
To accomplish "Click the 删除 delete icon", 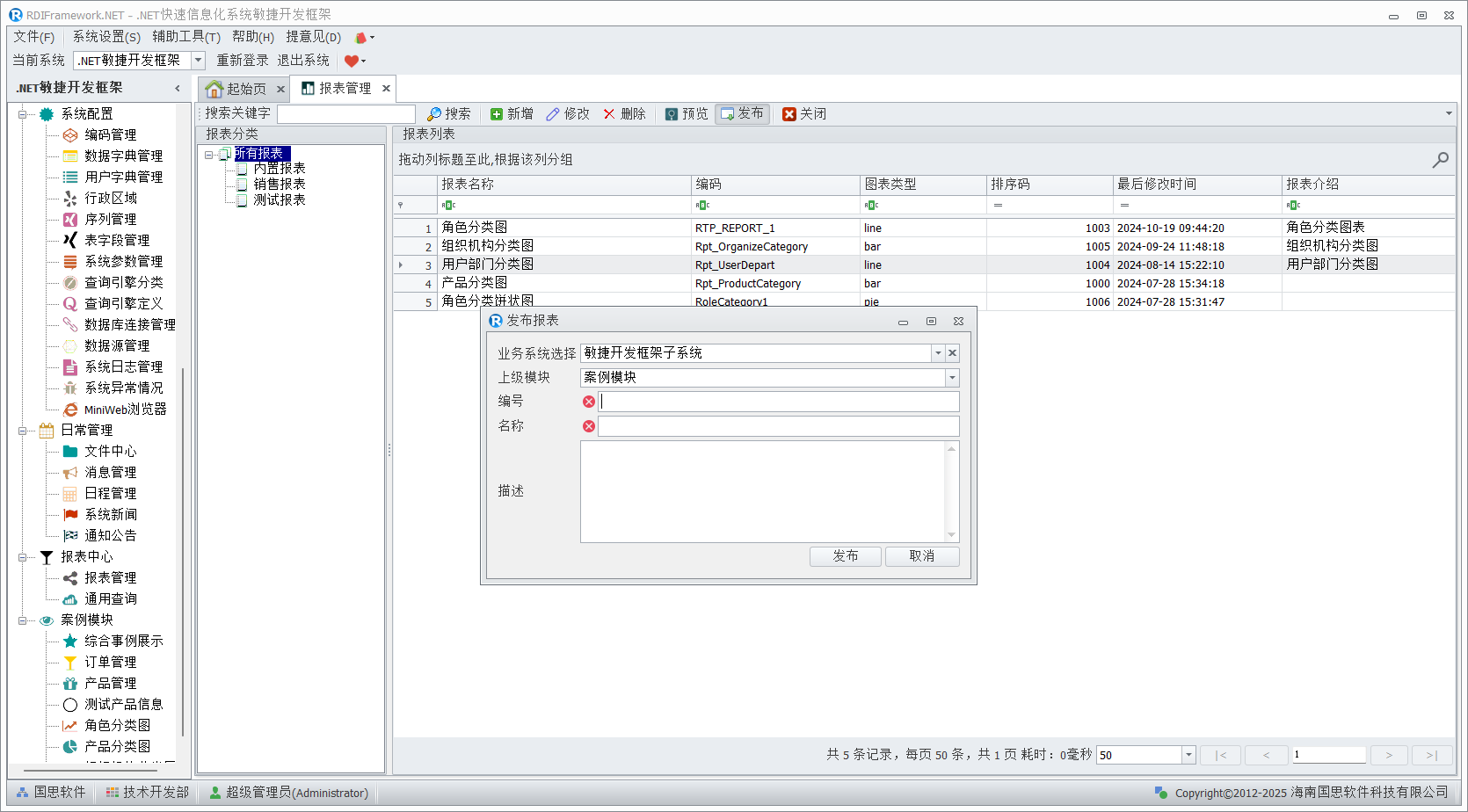I will [609, 114].
